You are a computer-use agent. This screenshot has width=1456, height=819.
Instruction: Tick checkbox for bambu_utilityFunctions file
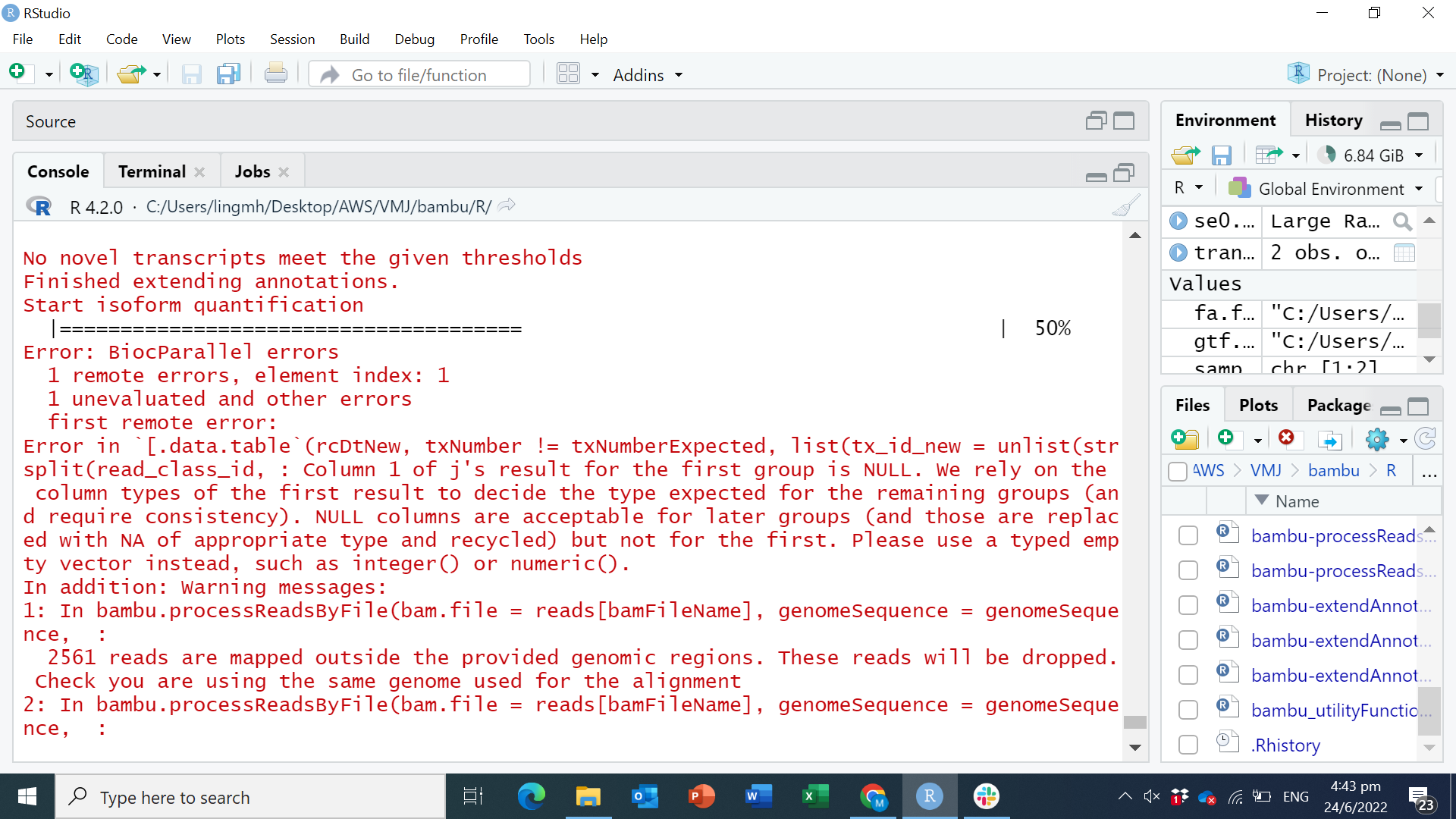(1188, 711)
